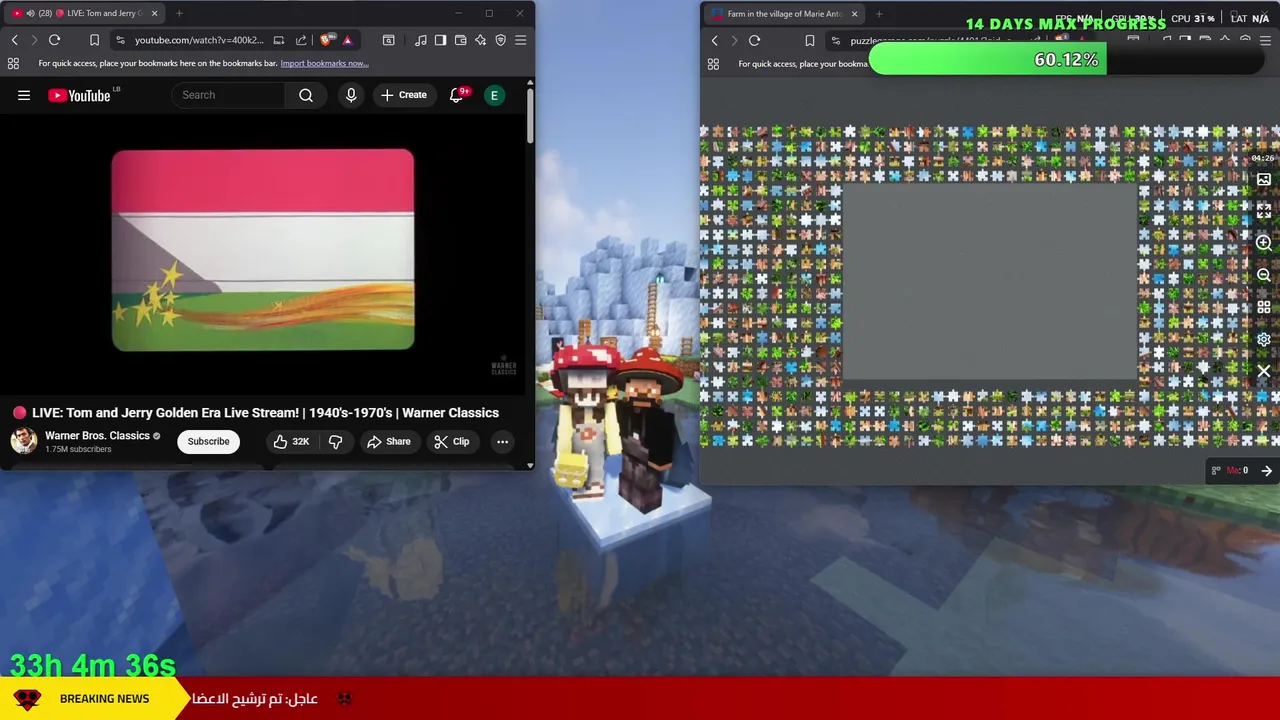
Task: Open the YouTube guide hamburger menu
Action: (x=24, y=95)
